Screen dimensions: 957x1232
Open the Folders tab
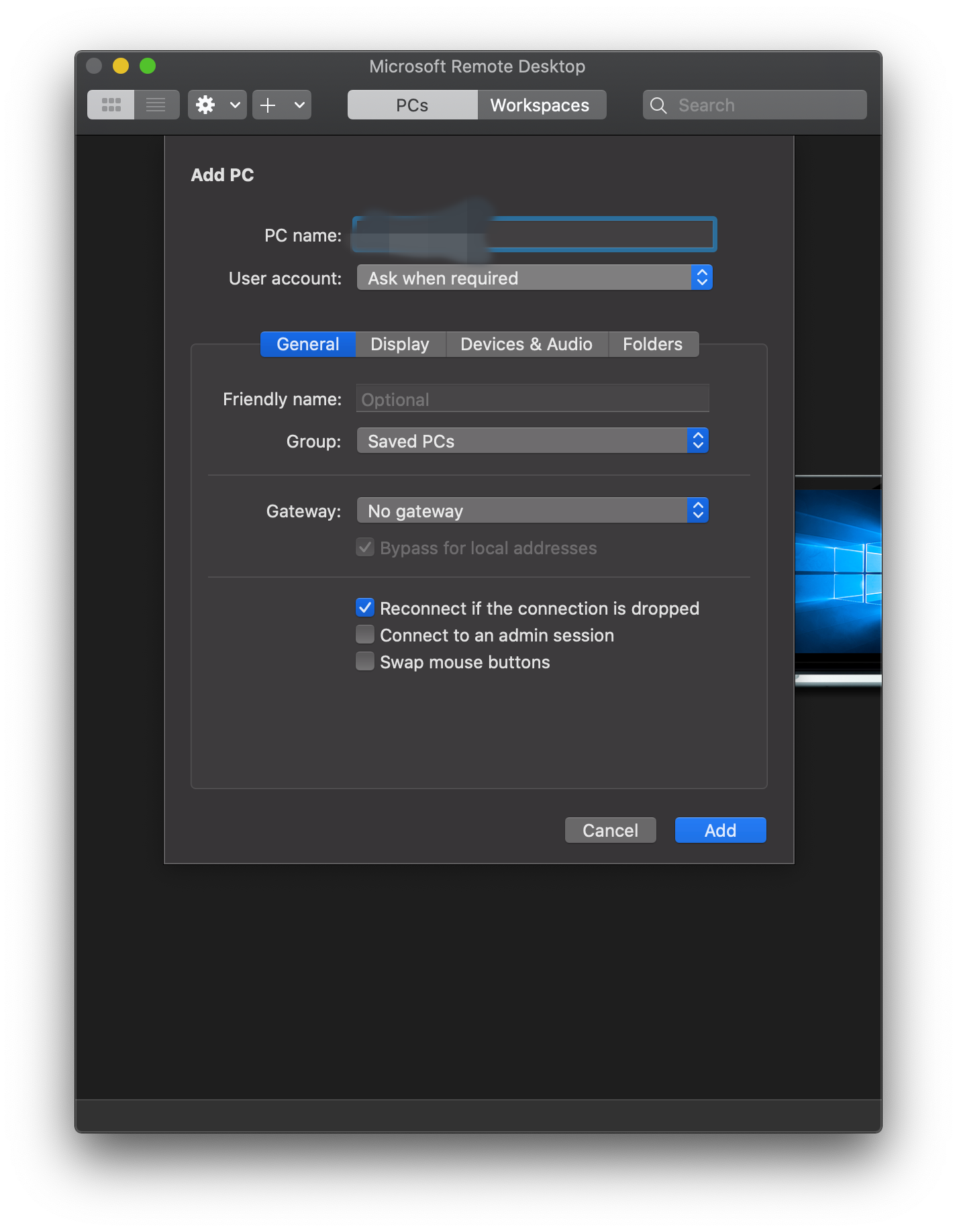tap(653, 344)
